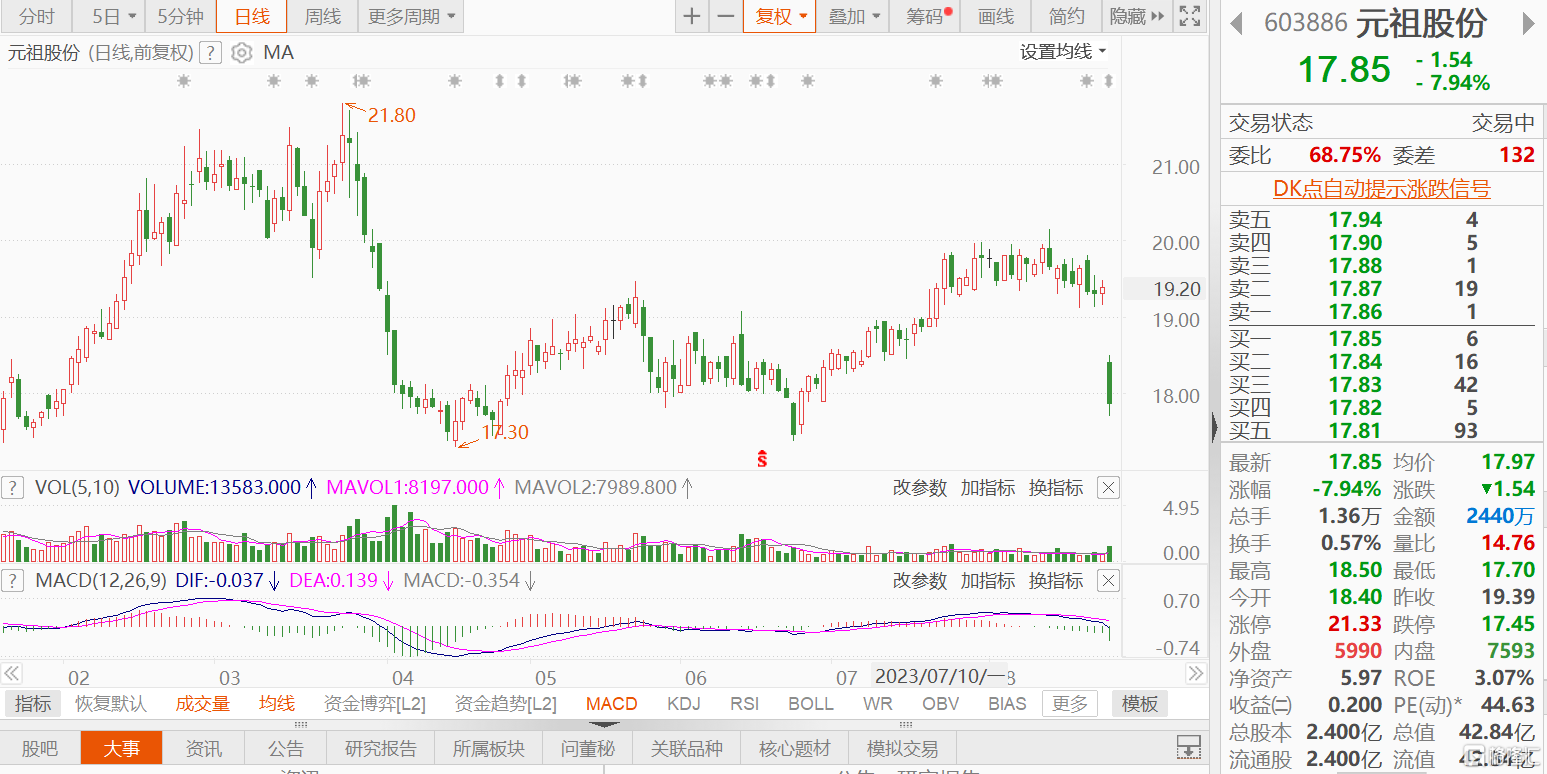Open the 模板 template button
Viewport: 1547px width, 774px height.
pos(1140,703)
